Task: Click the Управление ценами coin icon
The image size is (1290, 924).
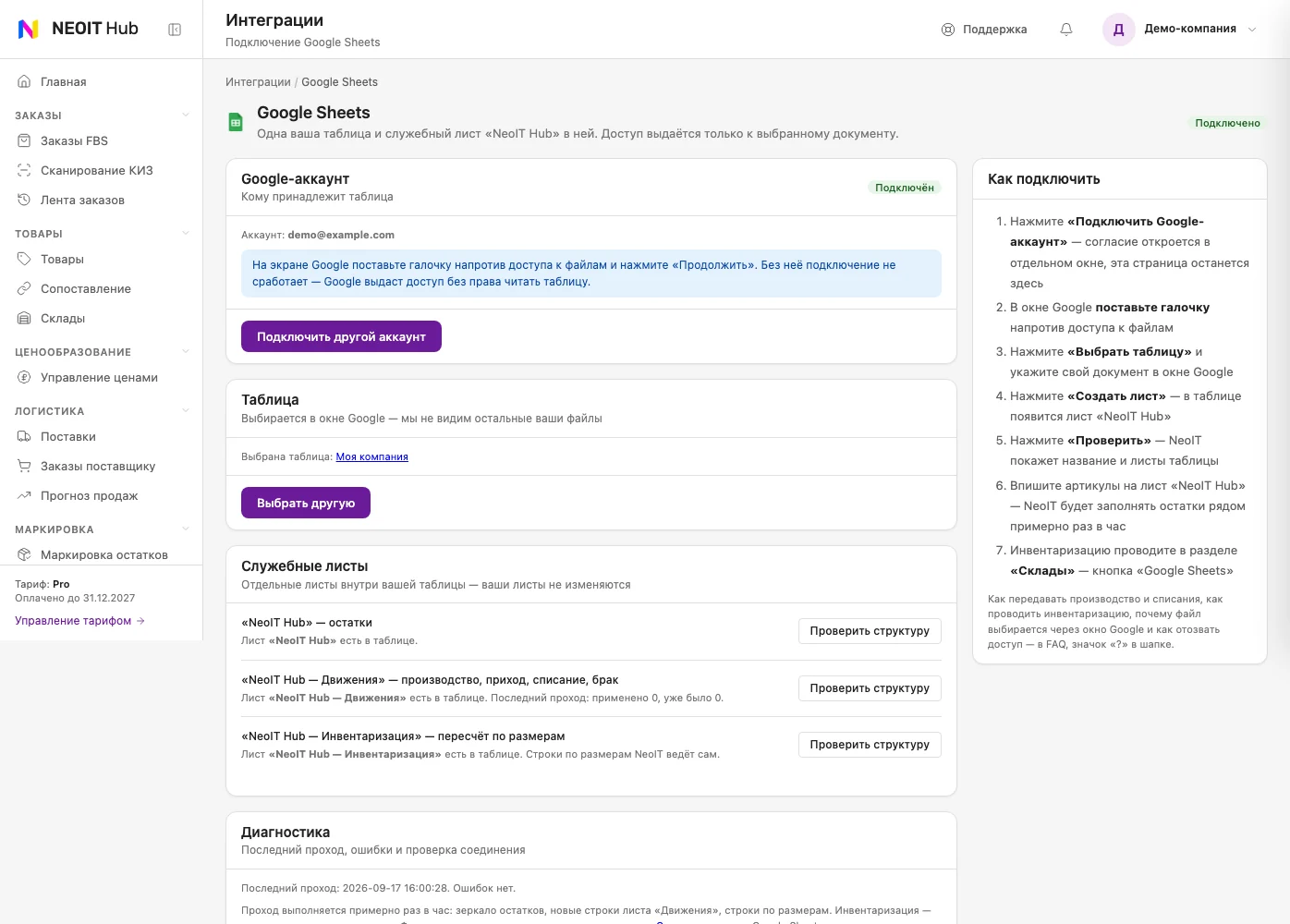Action: [24, 378]
